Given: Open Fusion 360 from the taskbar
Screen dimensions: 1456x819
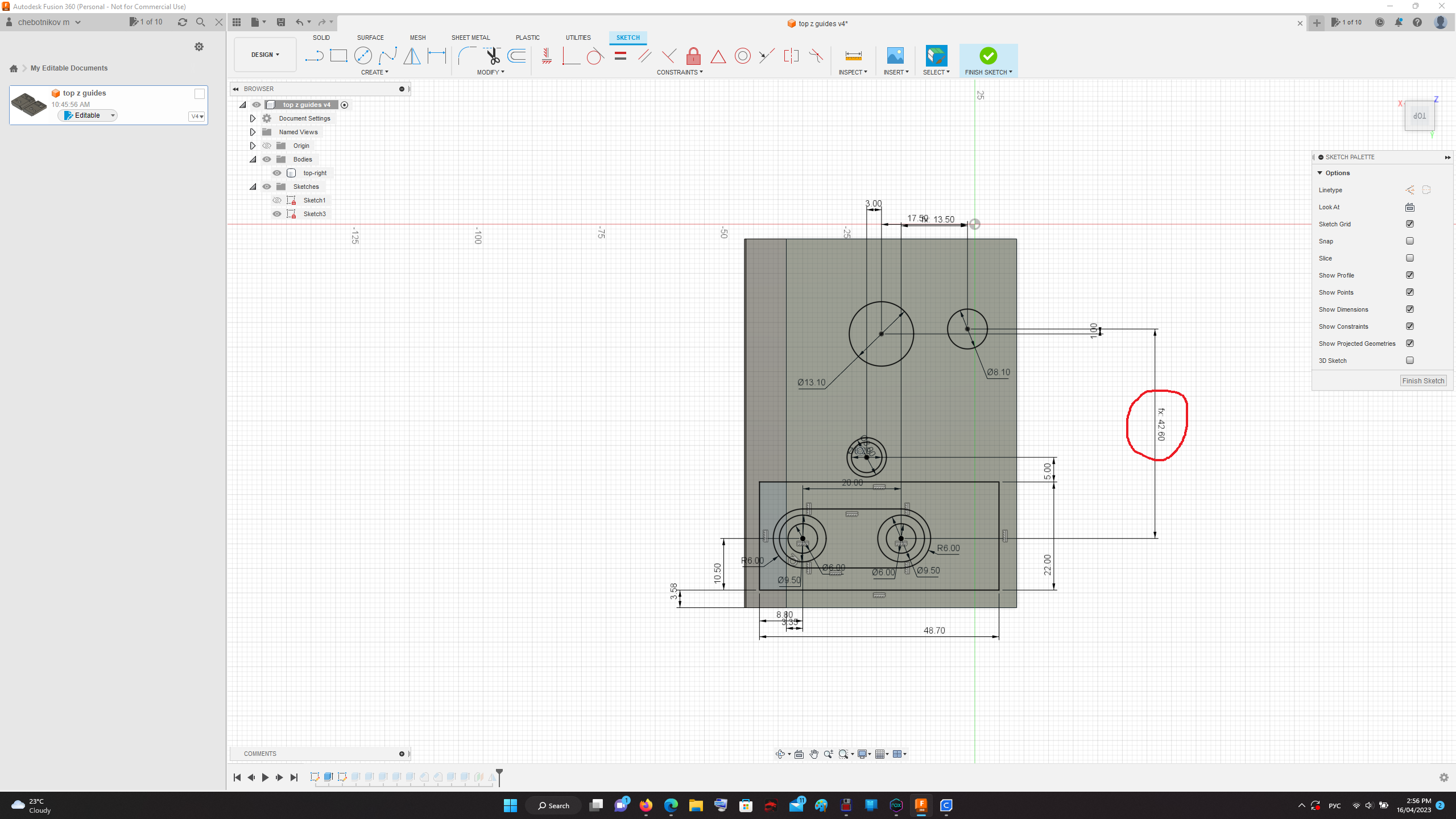Looking at the screenshot, I should 921,805.
